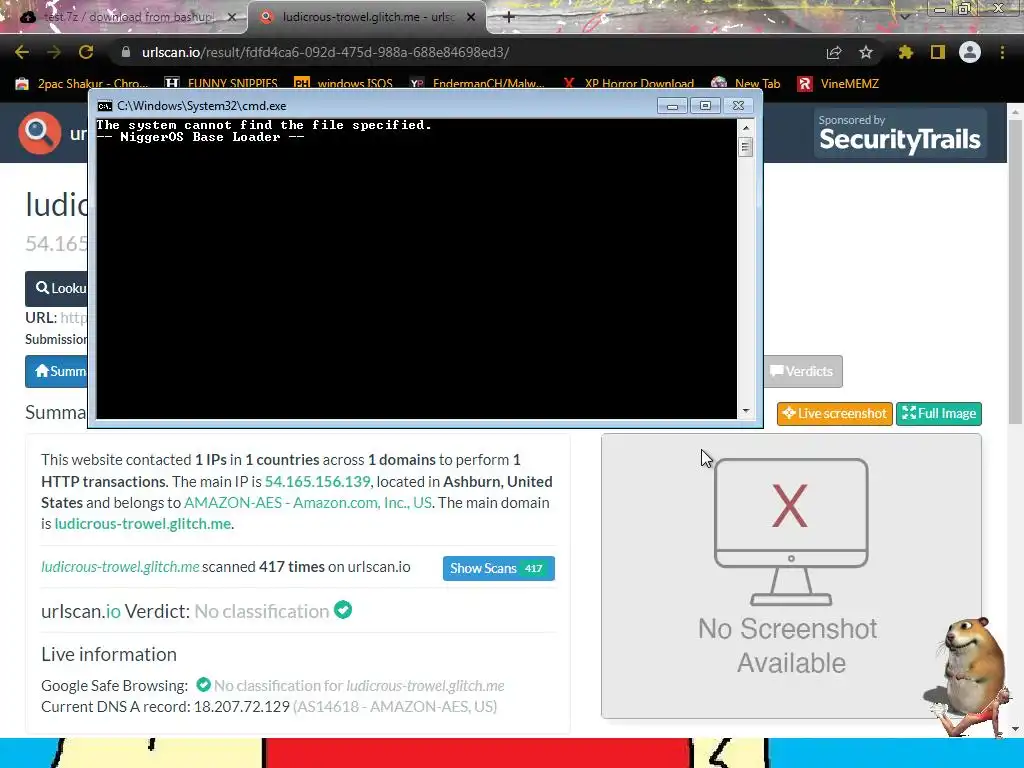This screenshot has width=1024, height=768.
Task: Open the extensions puzzle icon
Action: click(906, 52)
